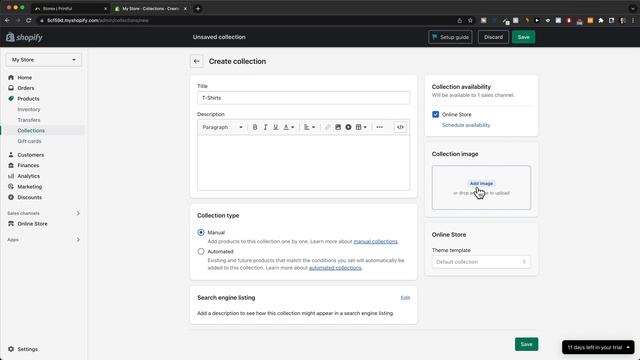Open the automated collections link
640x360 pixels.
[335, 268]
